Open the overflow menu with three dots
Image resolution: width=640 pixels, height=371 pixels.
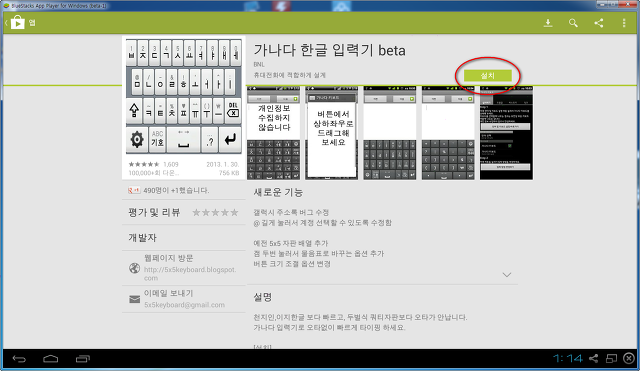[624, 23]
